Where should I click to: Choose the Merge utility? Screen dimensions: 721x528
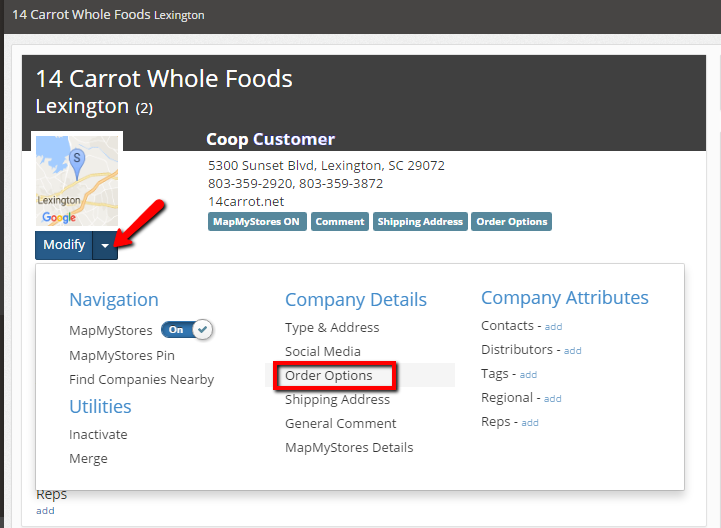88,459
